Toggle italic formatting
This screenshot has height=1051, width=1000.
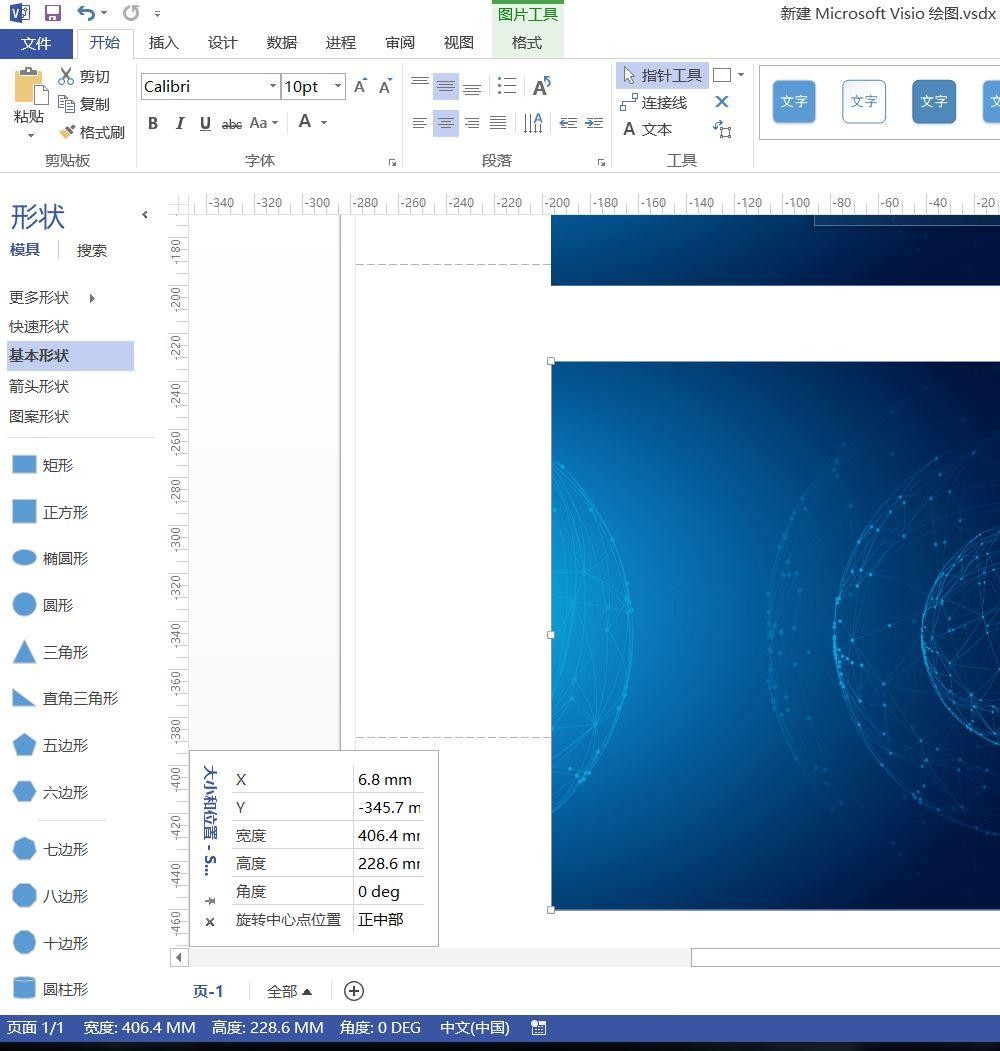pyautogui.click(x=179, y=123)
